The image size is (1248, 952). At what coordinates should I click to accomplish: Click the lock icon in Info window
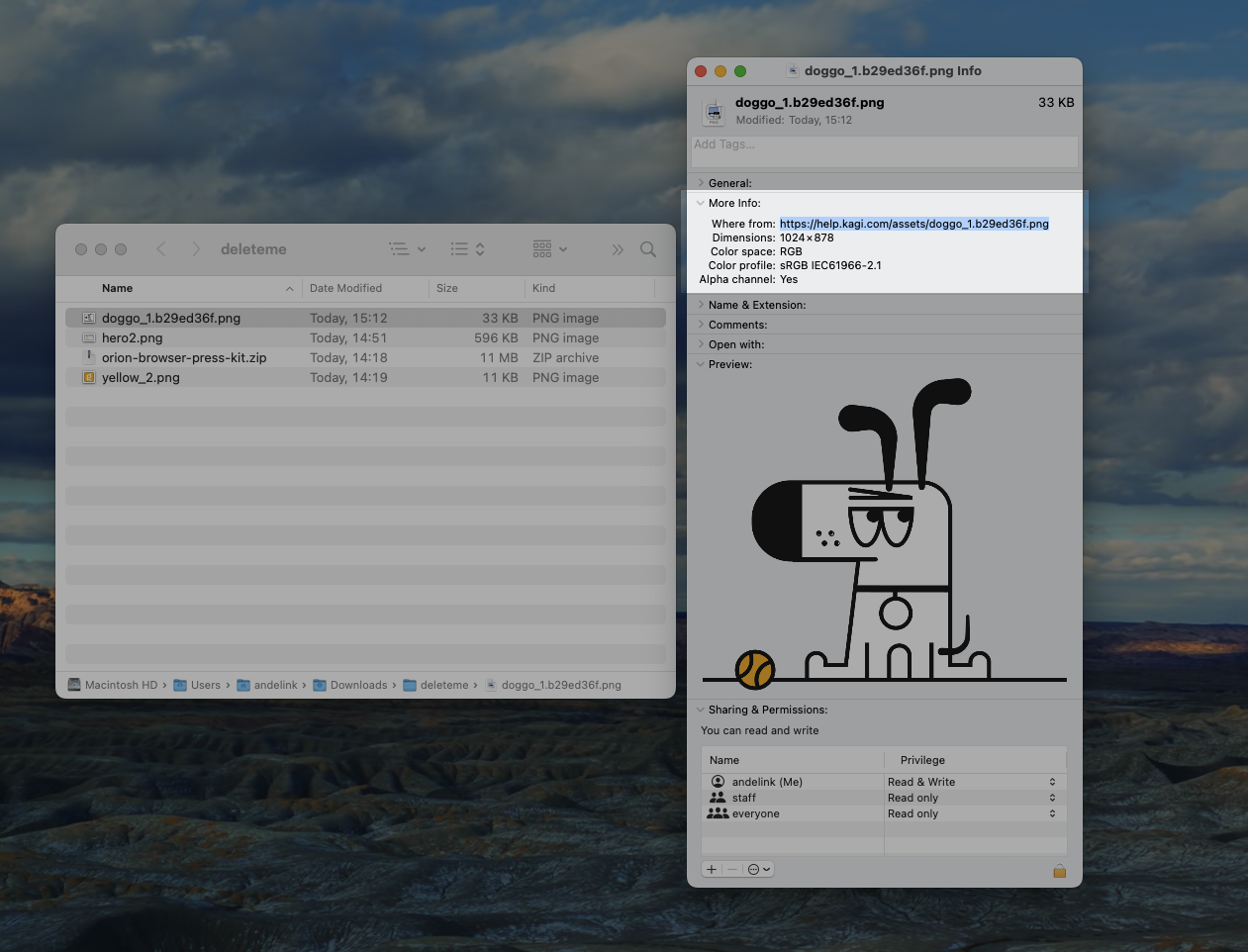(x=1059, y=871)
